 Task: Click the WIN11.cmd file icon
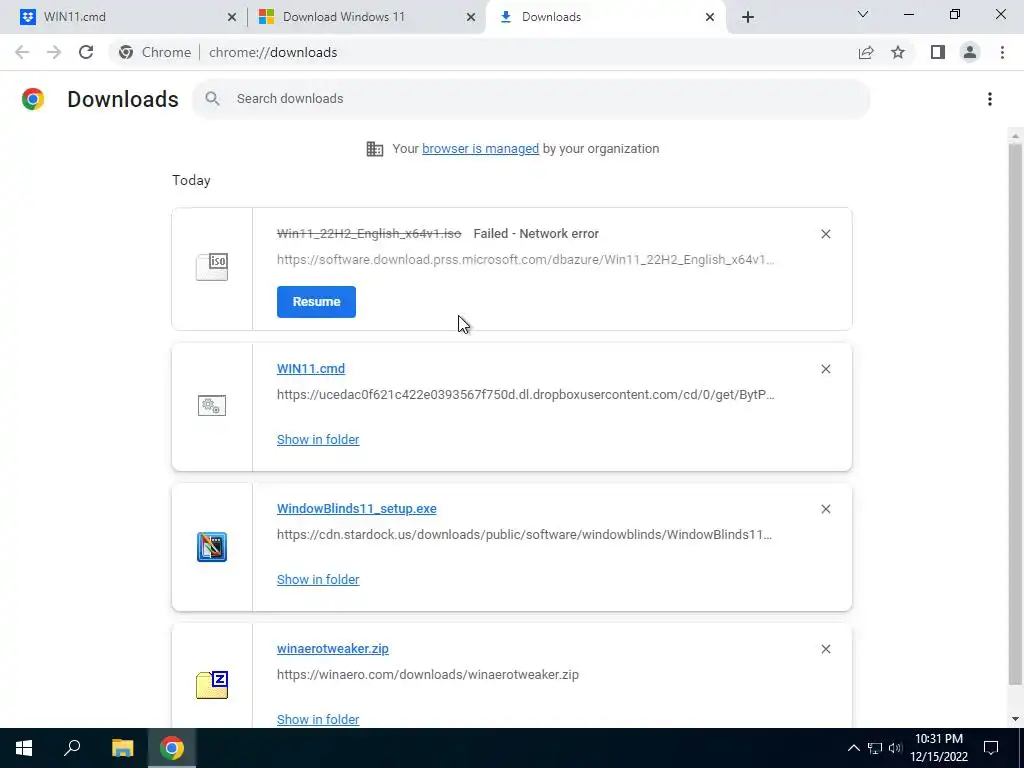[x=212, y=406]
